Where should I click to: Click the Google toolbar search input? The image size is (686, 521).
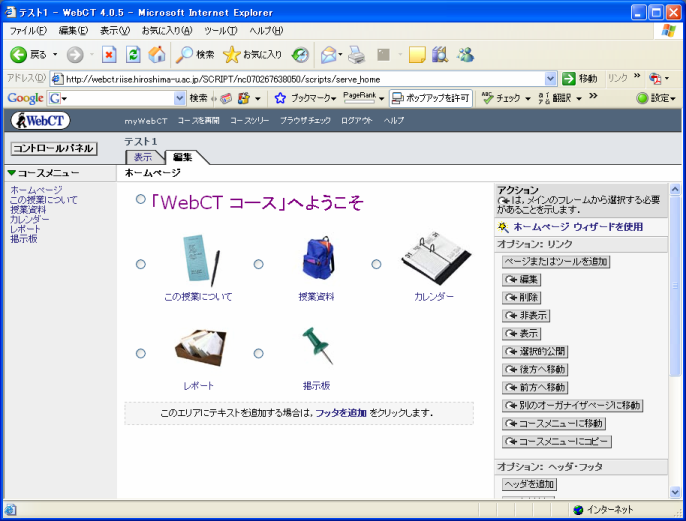pos(119,98)
